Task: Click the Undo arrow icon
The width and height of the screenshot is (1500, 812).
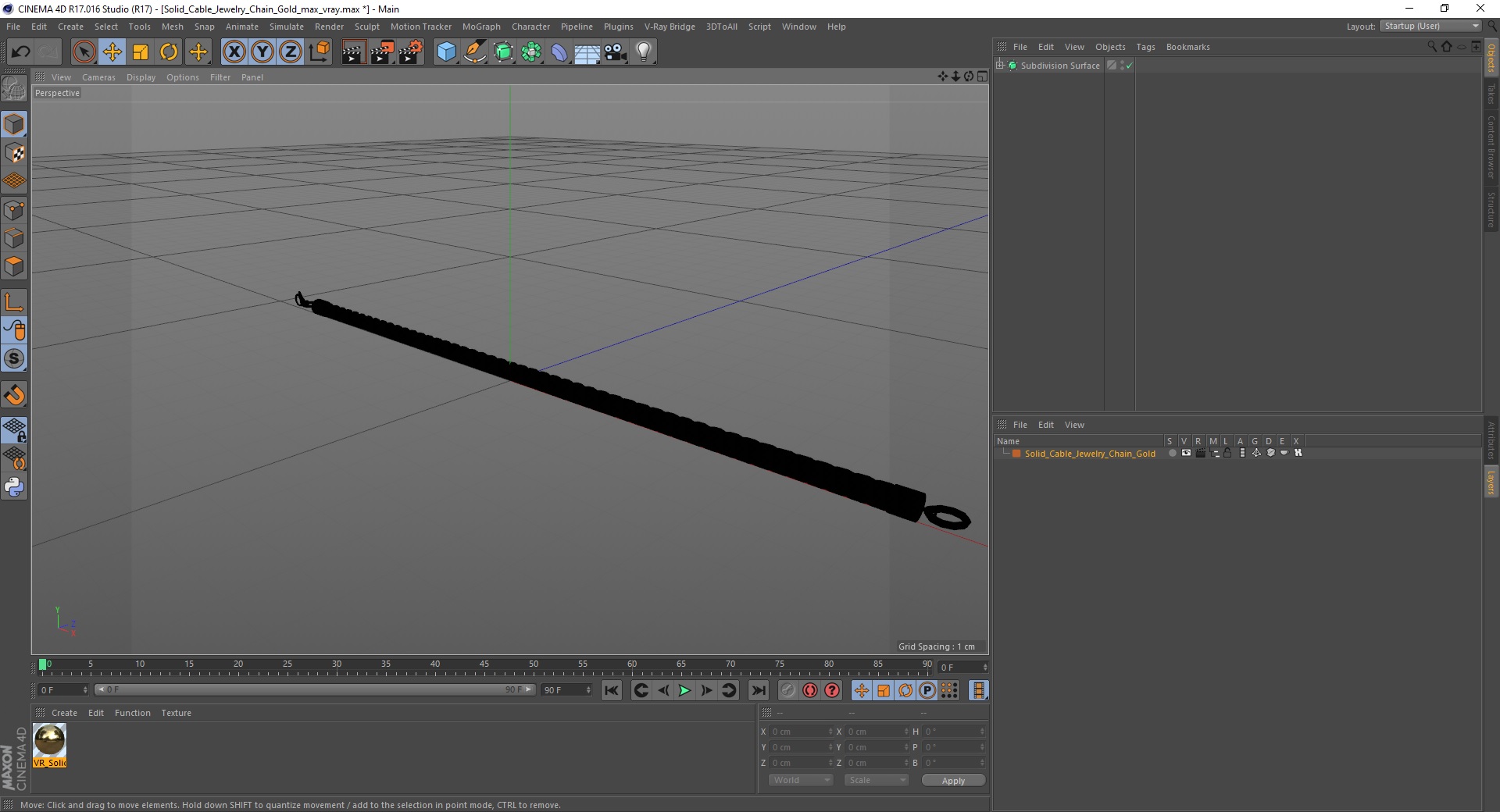Action: click(x=21, y=52)
